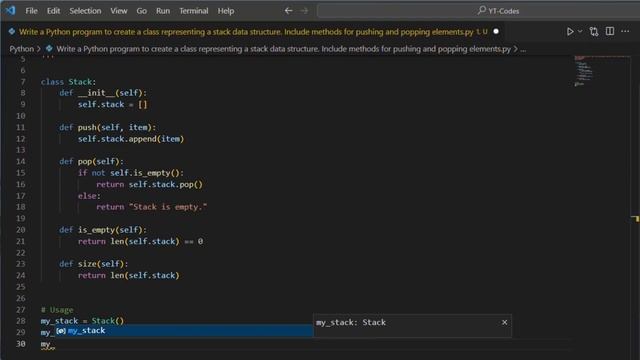Open the Run menu
Screen dimensions: 640x360
coord(163,11)
